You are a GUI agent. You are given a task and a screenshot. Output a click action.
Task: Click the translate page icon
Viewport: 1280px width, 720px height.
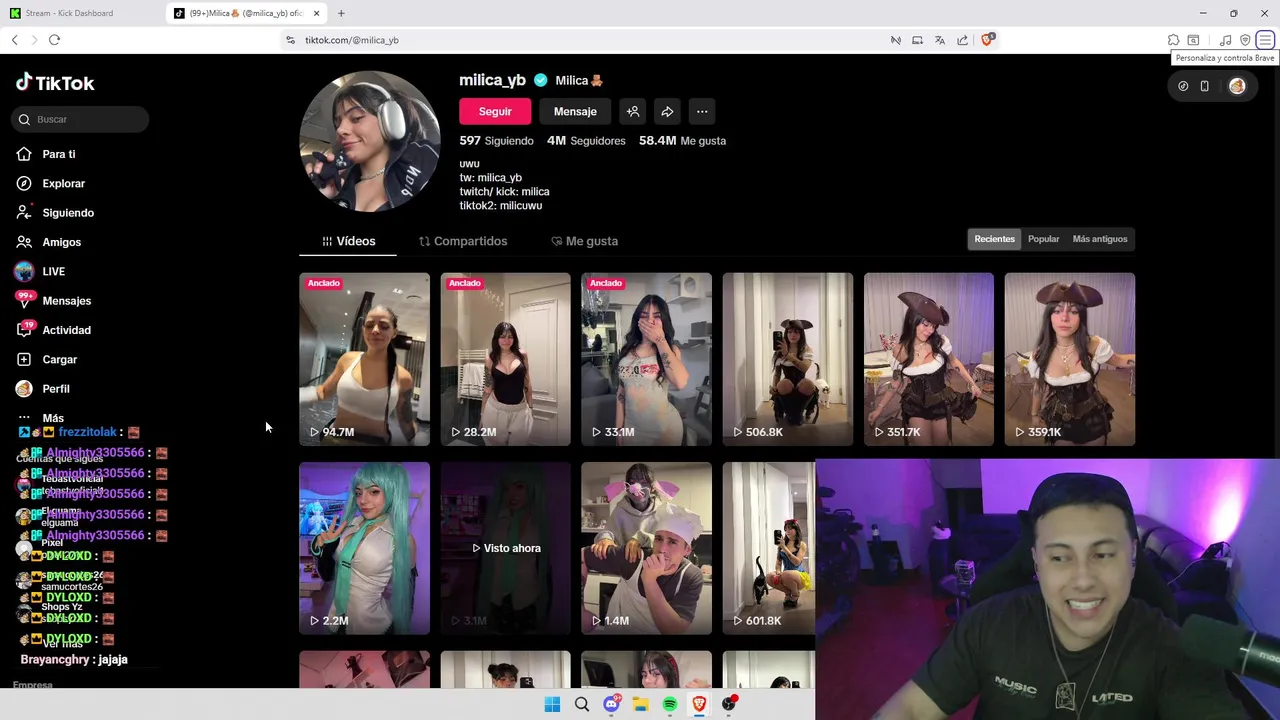tap(940, 40)
